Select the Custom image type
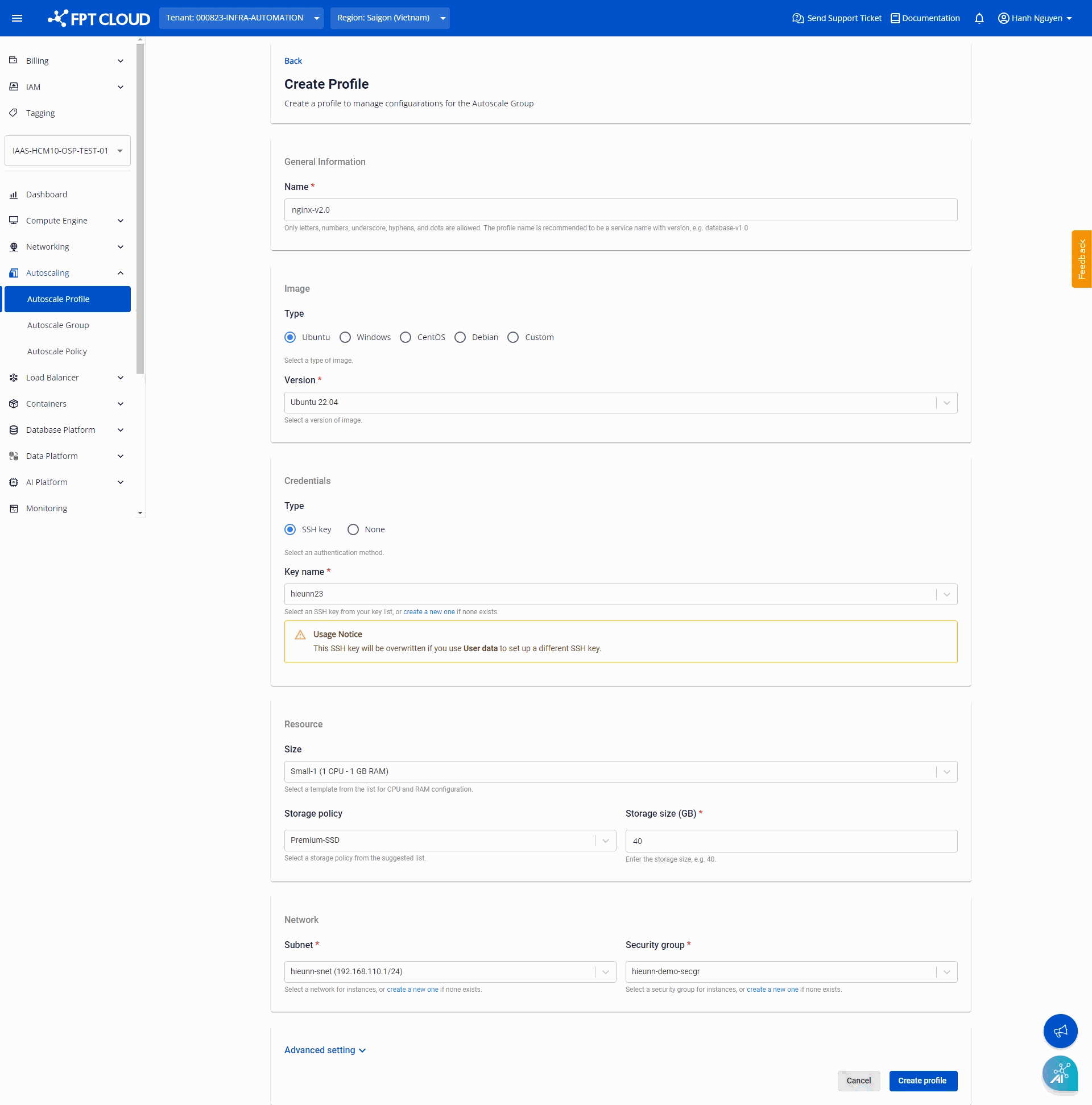The image size is (1092, 1105). [x=513, y=337]
